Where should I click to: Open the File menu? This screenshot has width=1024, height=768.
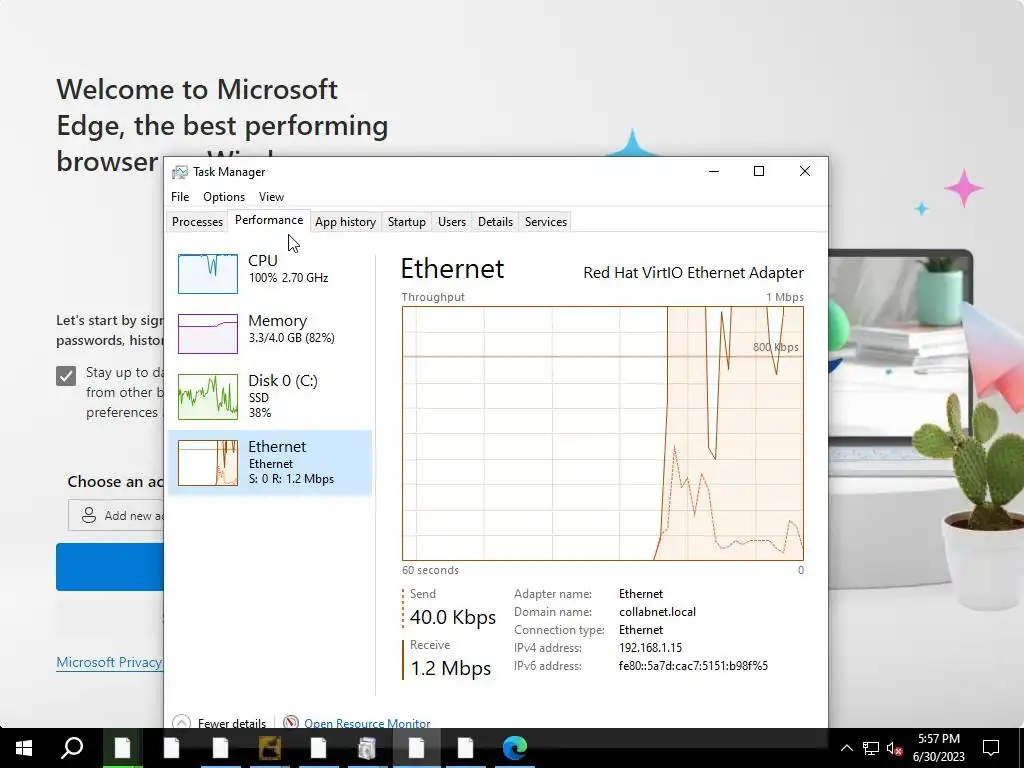pos(180,197)
